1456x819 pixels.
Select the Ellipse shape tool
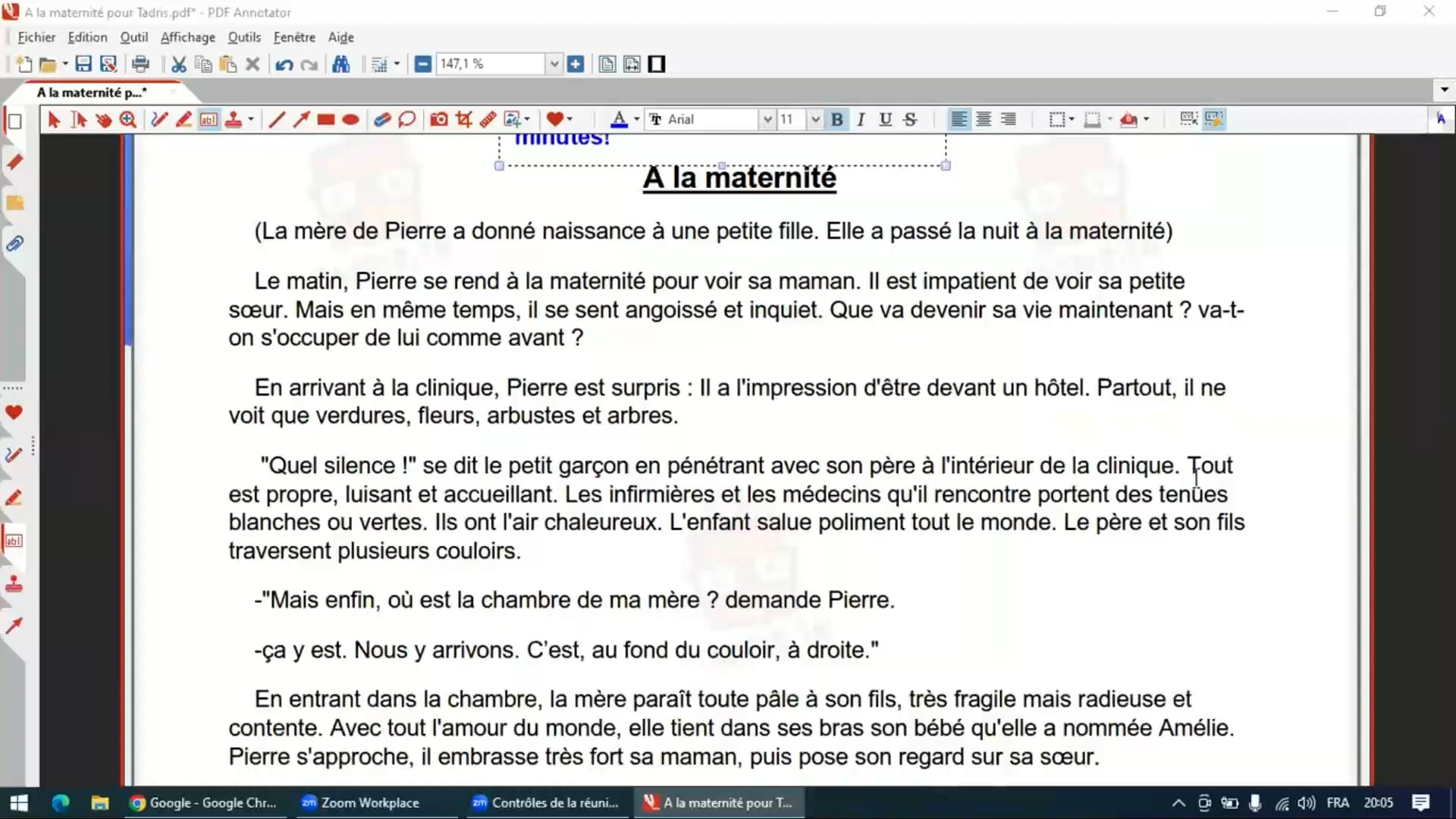(x=350, y=119)
